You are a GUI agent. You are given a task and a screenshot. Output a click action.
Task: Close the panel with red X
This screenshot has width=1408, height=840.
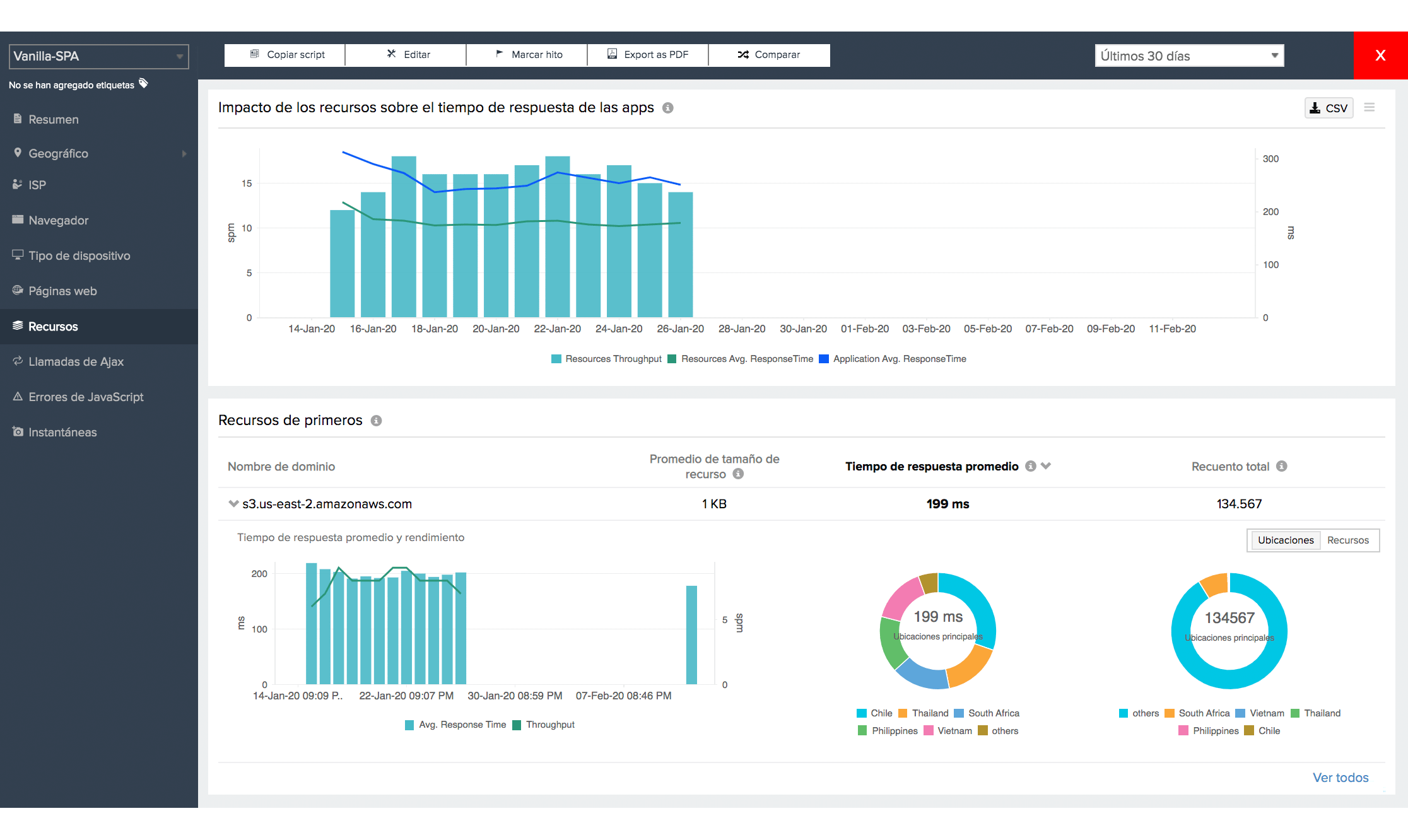(1380, 55)
